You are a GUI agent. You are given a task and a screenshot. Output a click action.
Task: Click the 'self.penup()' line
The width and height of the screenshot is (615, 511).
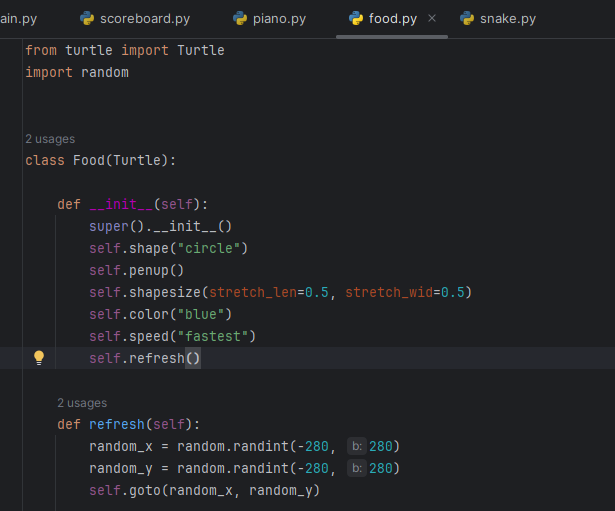pos(136,270)
